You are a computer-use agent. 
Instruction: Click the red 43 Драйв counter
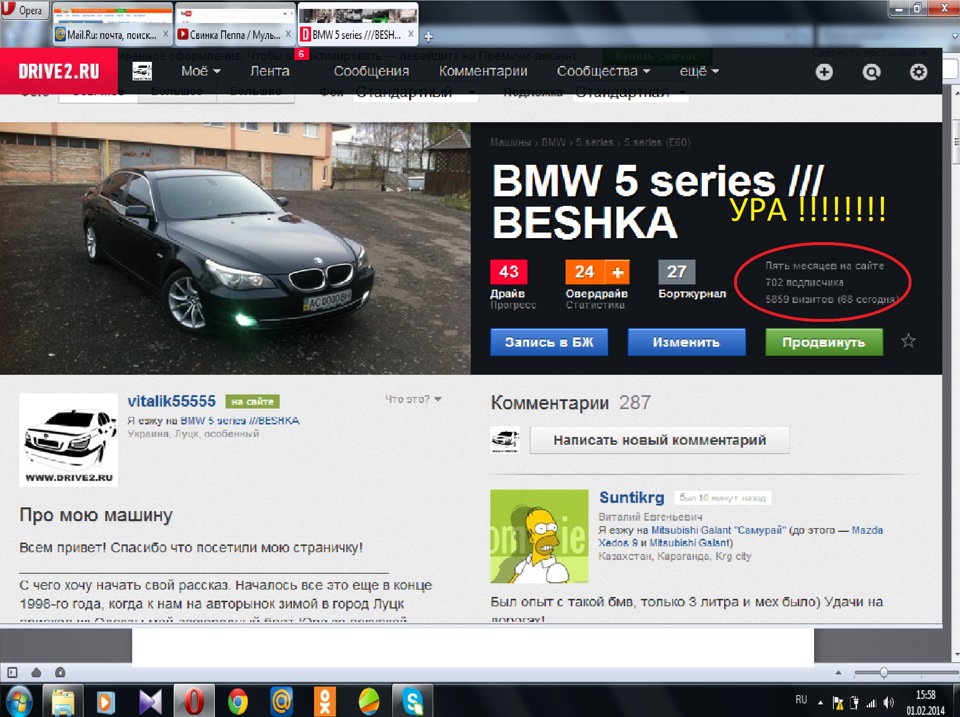[509, 272]
